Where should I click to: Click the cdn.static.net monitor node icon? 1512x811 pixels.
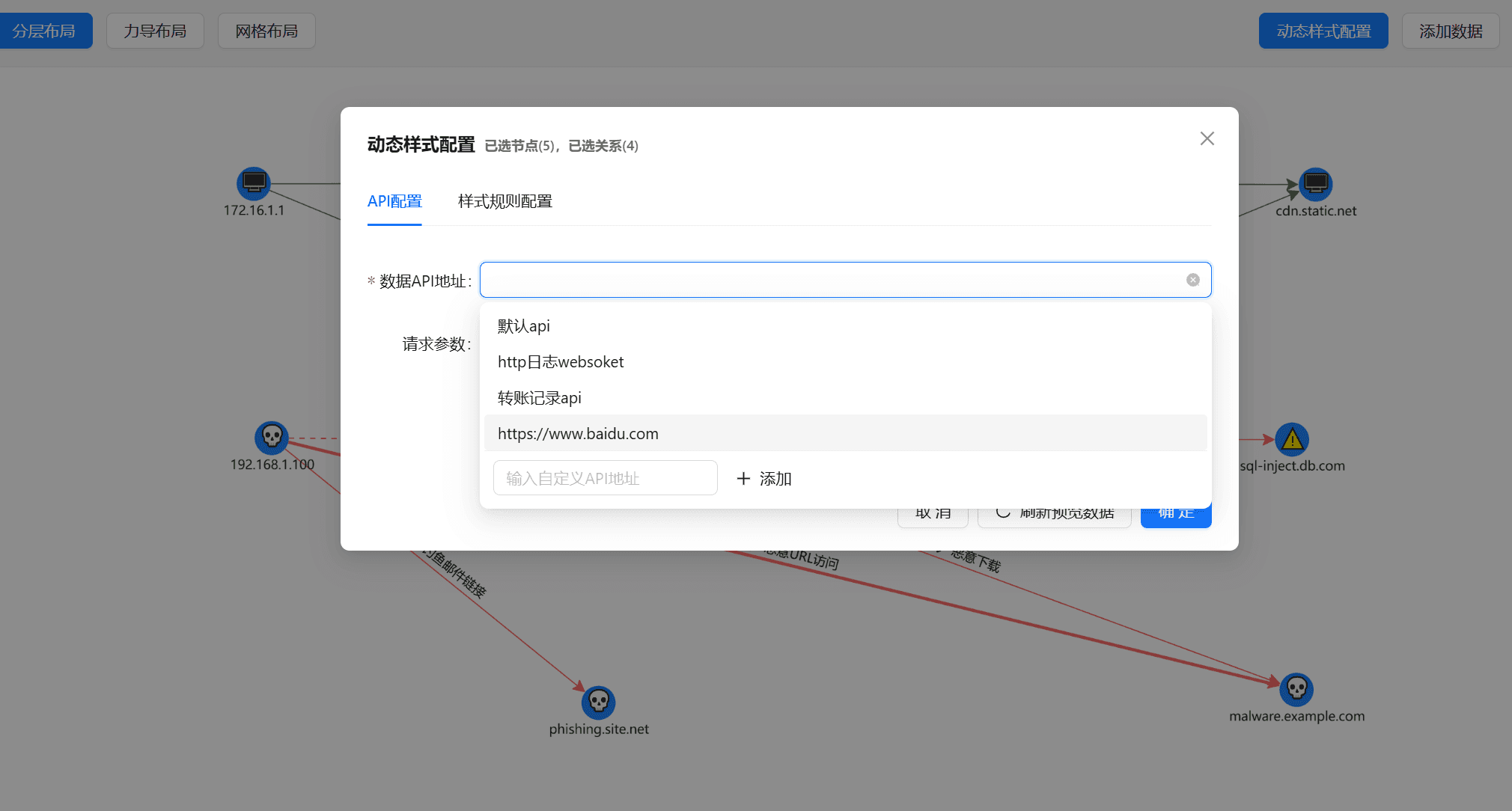pyautogui.click(x=1316, y=184)
